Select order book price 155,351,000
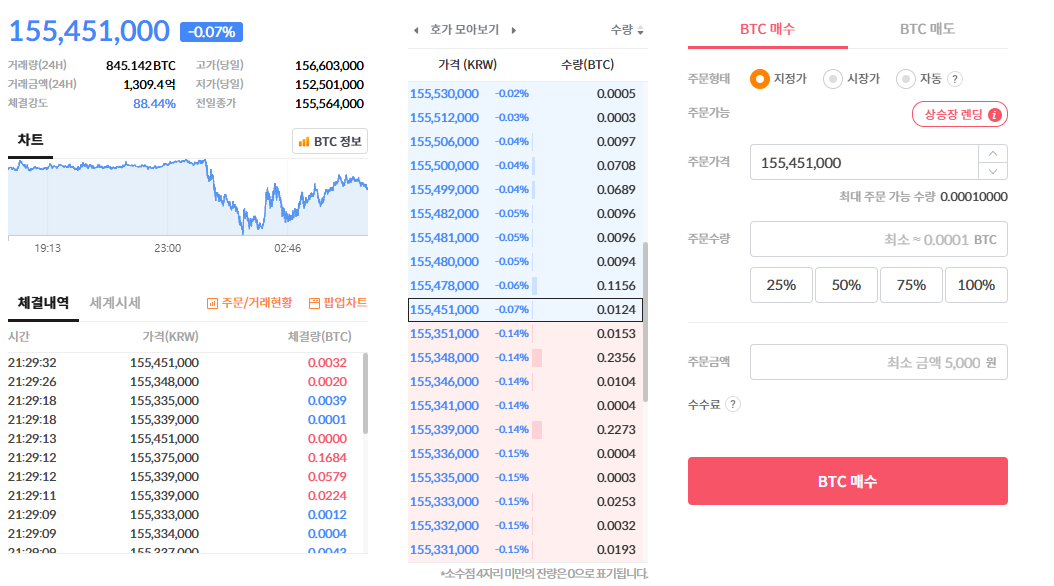The height and width of the screenshot is (586, 1054). pos(444,334)
